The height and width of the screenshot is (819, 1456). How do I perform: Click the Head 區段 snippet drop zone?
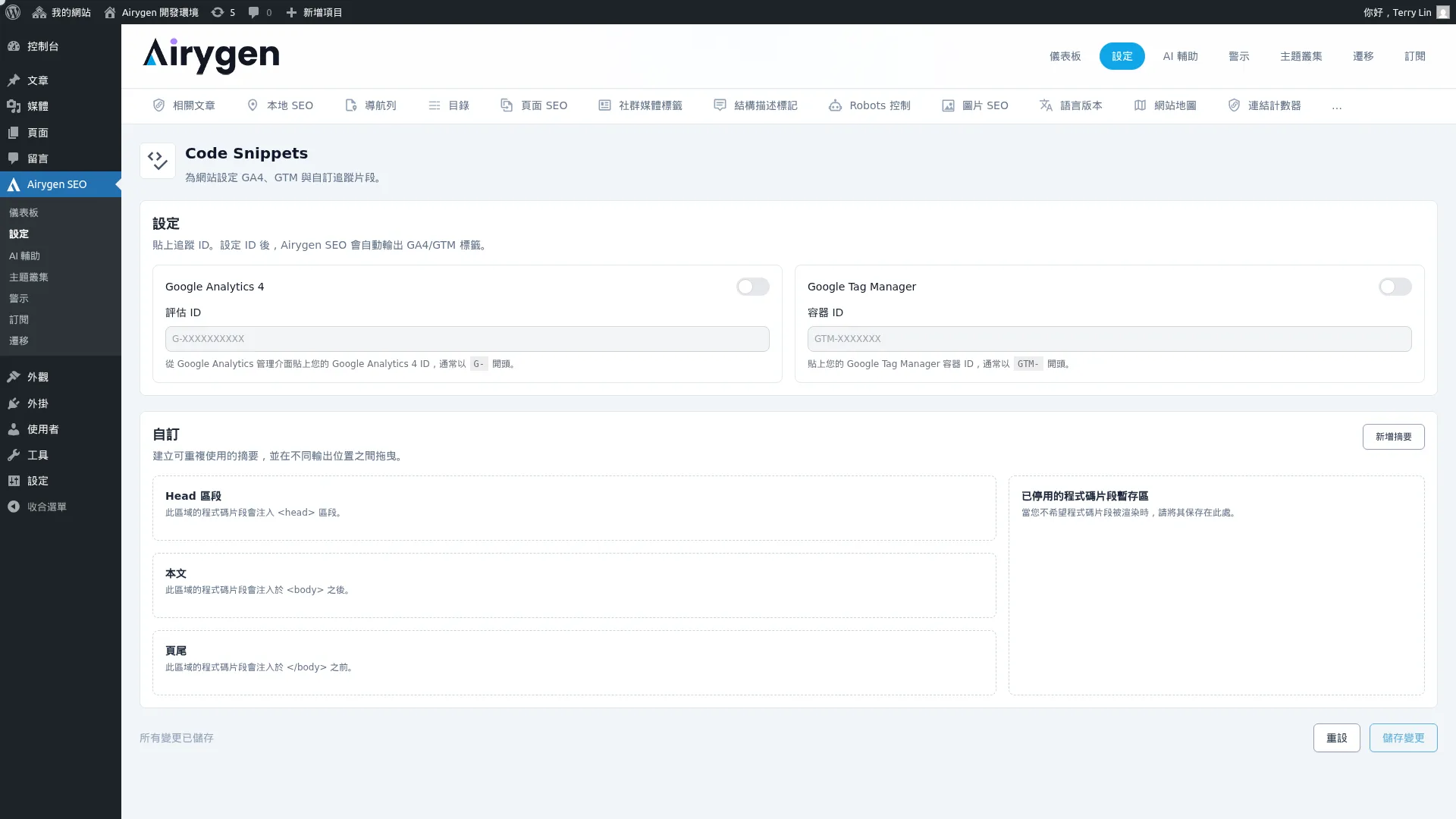pyautogui.click(x=574, y=508)
